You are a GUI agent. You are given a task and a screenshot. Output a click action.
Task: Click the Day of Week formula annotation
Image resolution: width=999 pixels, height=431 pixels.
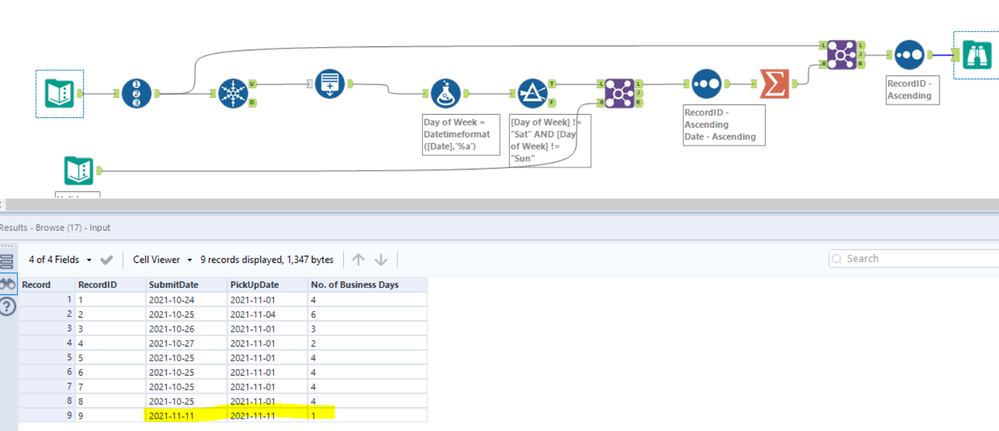[x=459, y=135]
